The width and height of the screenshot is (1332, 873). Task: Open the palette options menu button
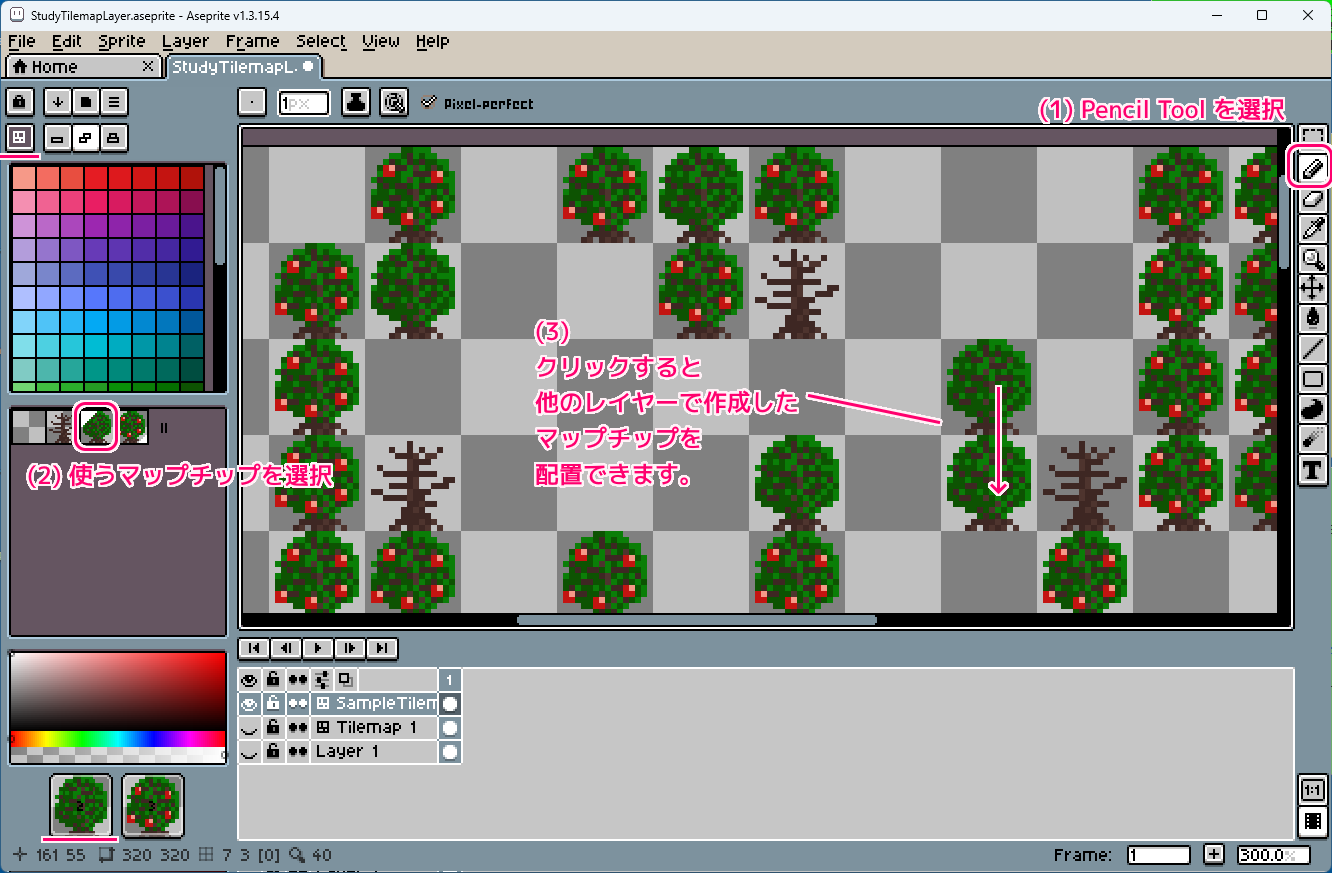coord(115,101)
